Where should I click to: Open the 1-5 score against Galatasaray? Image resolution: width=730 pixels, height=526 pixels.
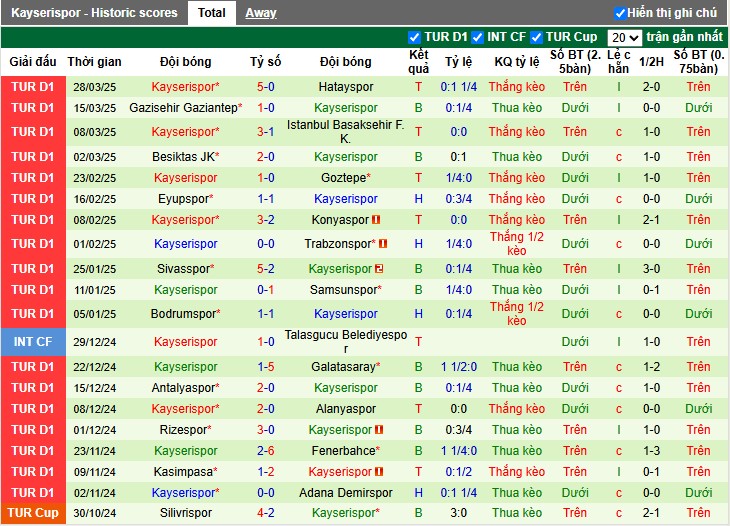266,367
